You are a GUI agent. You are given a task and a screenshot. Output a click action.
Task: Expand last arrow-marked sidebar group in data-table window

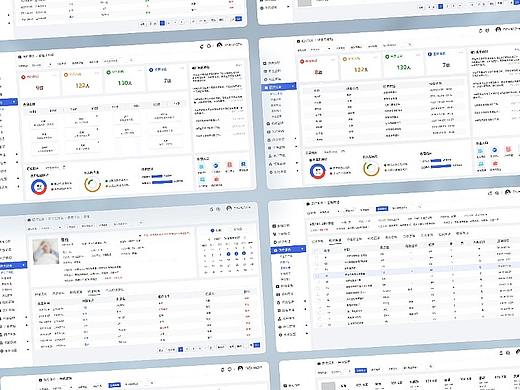[x=307, y=333]
